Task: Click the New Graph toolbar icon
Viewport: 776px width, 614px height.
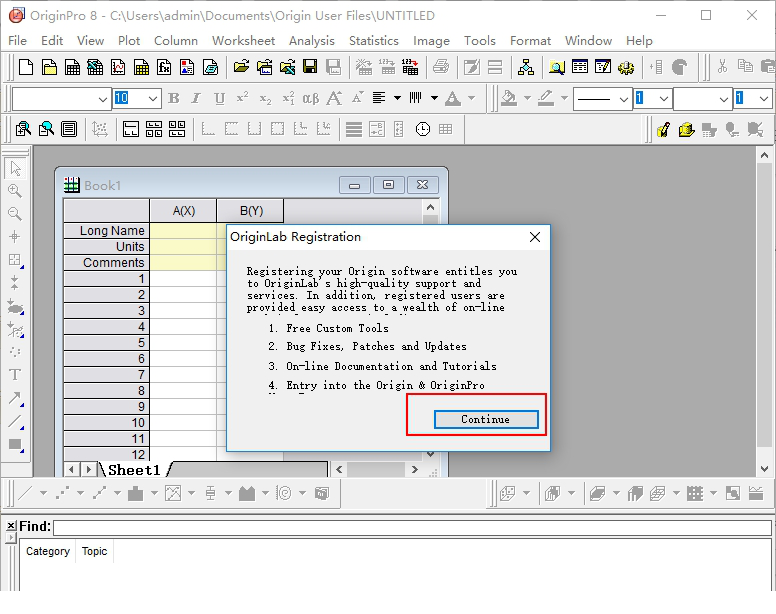Action: tap(118, 67)
